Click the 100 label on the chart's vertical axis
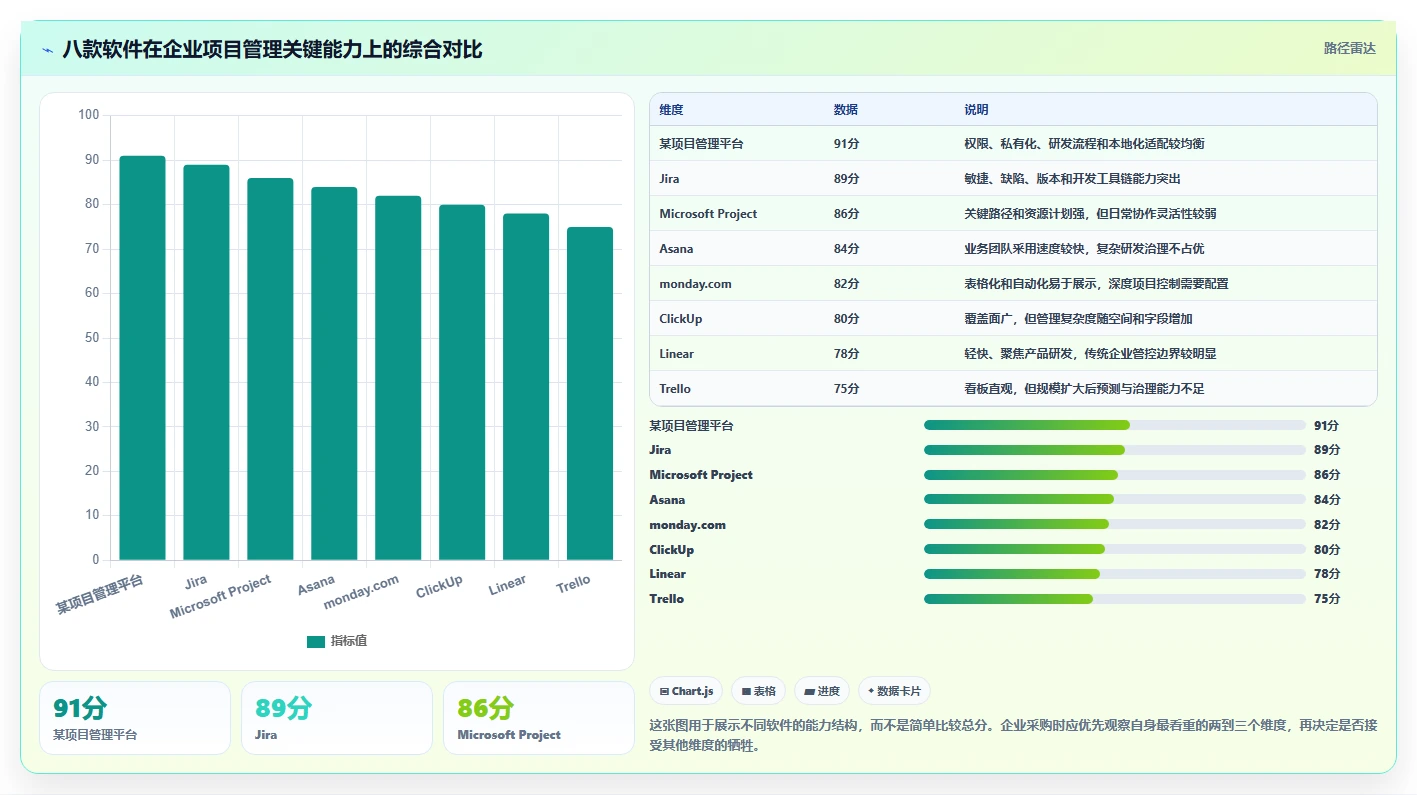Viewport: 1417px width, 795px height. point(89,115)
